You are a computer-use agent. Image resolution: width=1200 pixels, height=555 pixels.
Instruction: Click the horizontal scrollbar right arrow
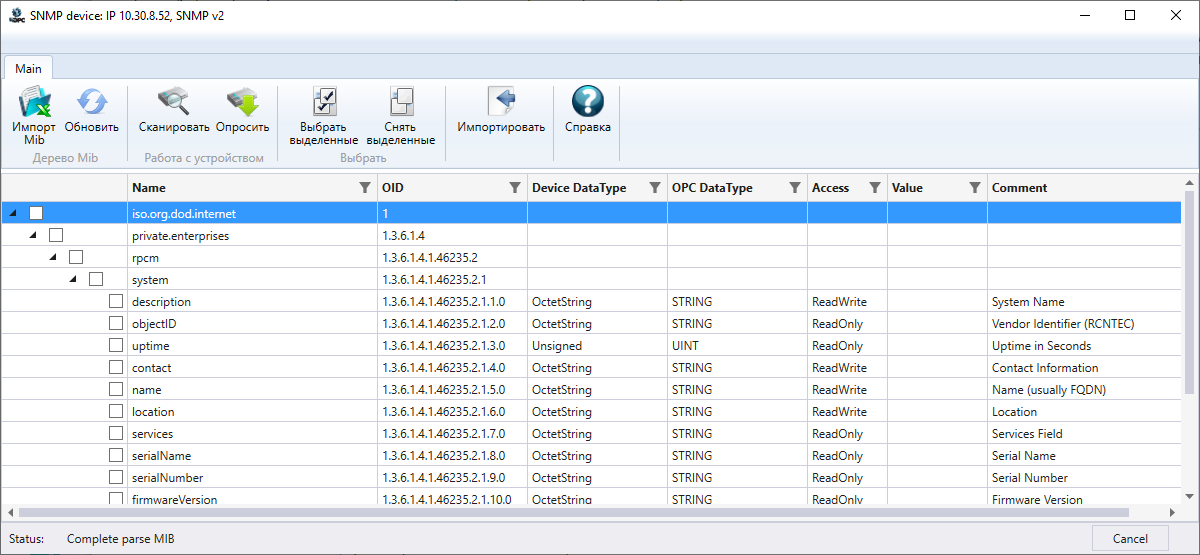[x=1175, y=513]
